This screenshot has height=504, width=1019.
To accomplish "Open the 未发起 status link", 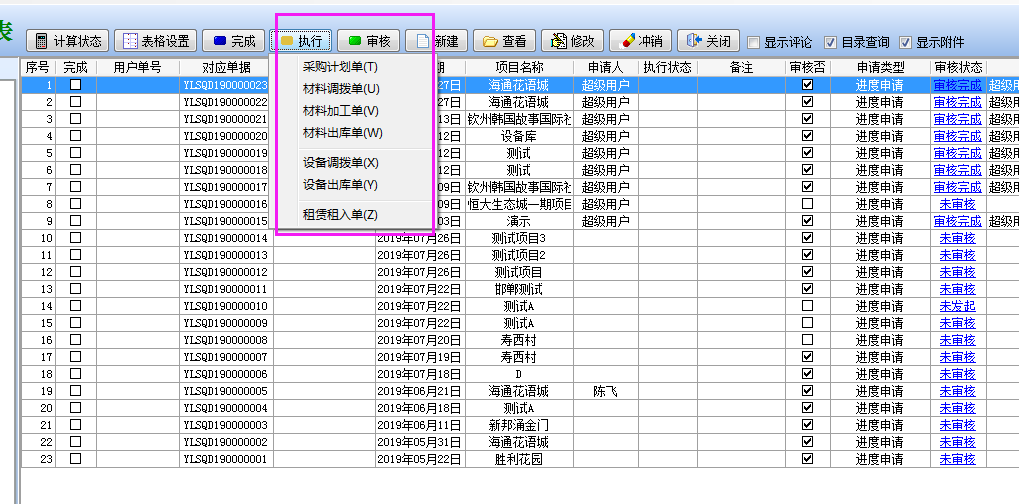I will (957, 306).
